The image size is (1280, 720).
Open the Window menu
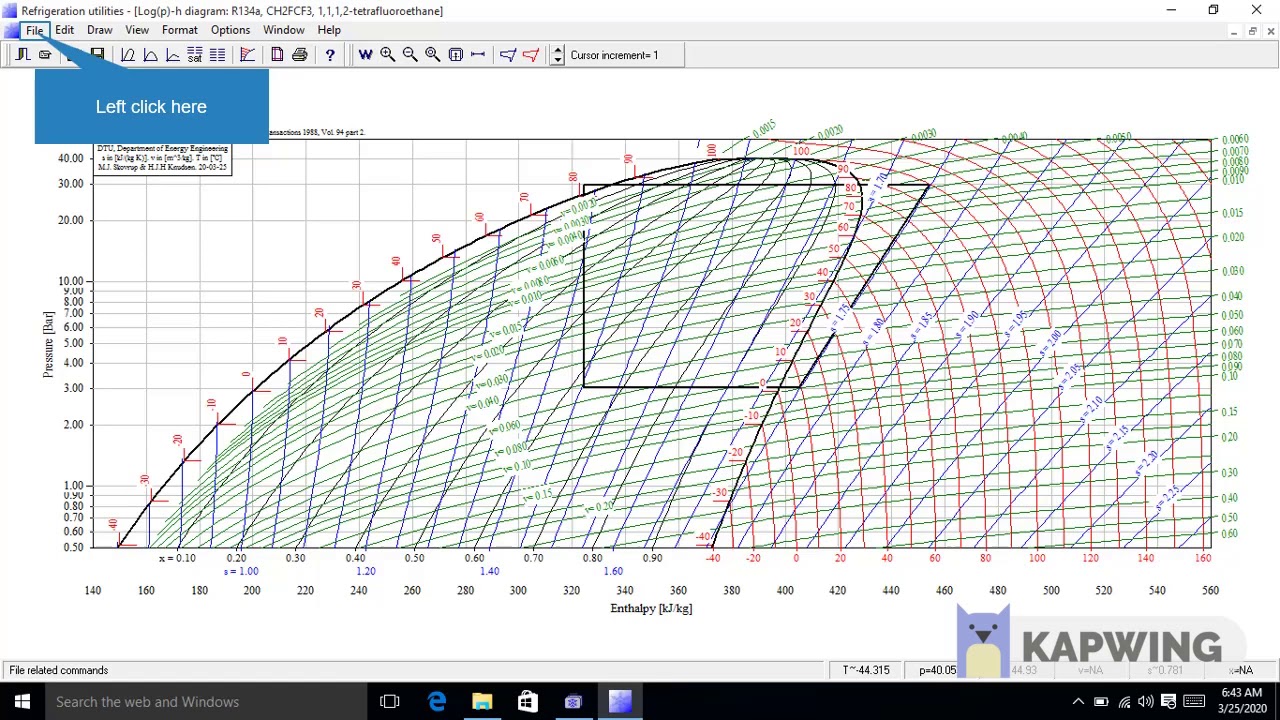tap(284, 30)
